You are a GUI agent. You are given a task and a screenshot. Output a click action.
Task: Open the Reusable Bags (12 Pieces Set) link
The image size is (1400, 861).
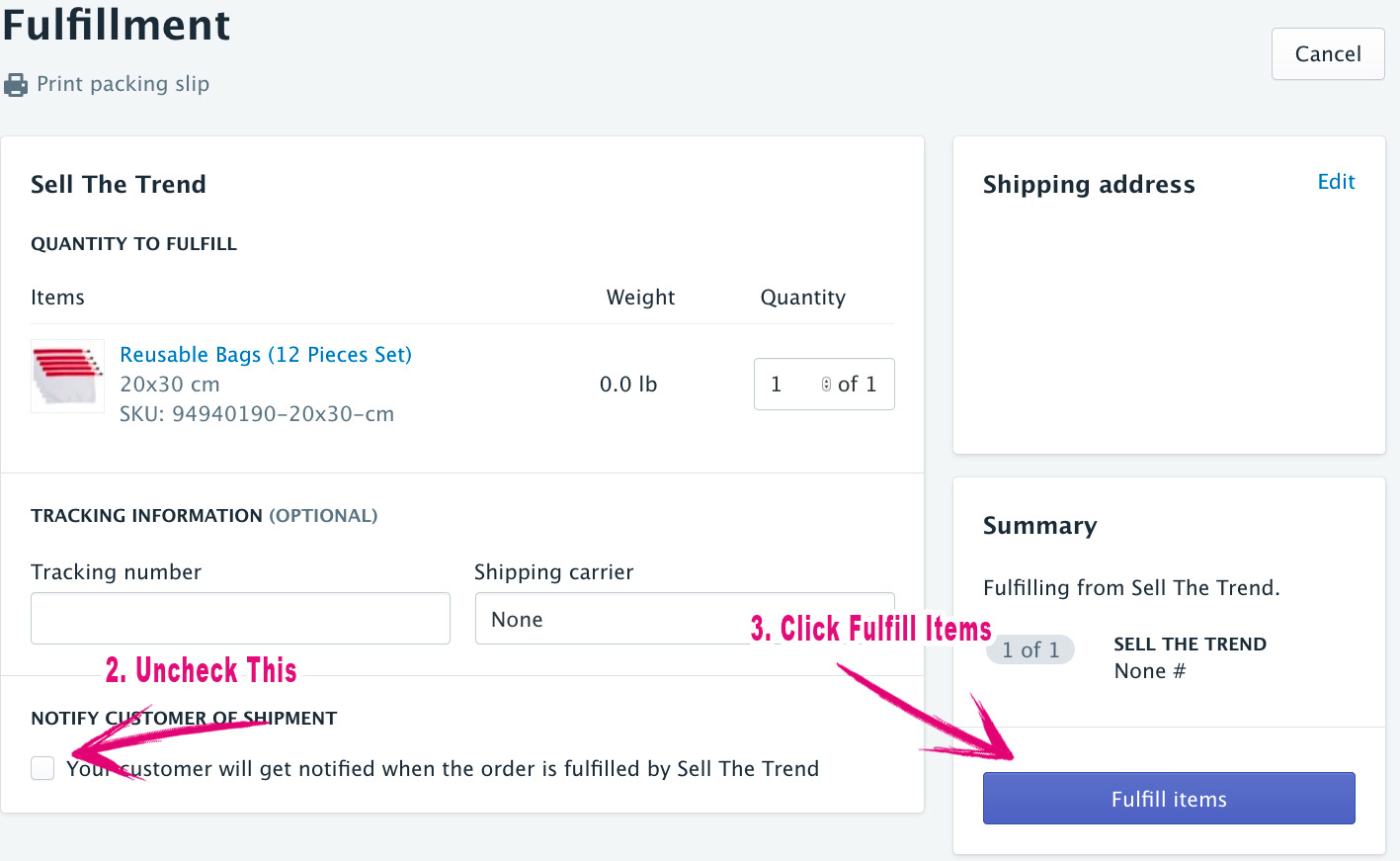(x=266, y=355)
